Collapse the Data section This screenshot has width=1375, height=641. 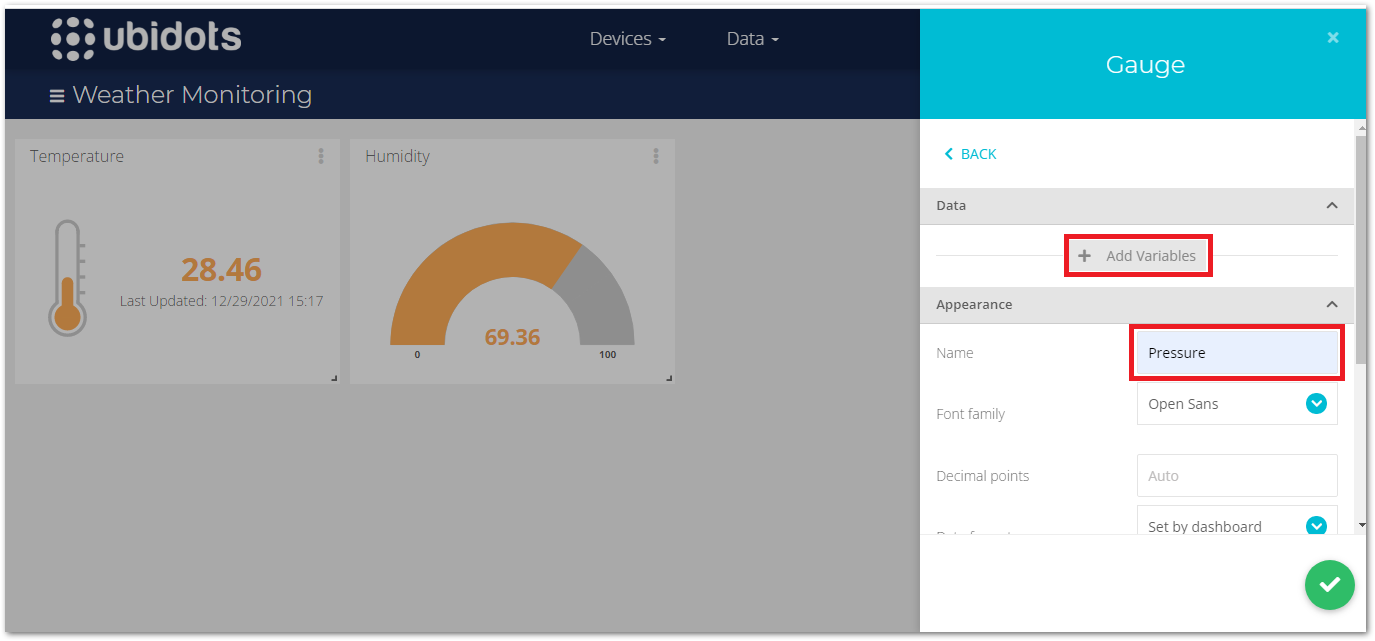(x=1331, y=205)
